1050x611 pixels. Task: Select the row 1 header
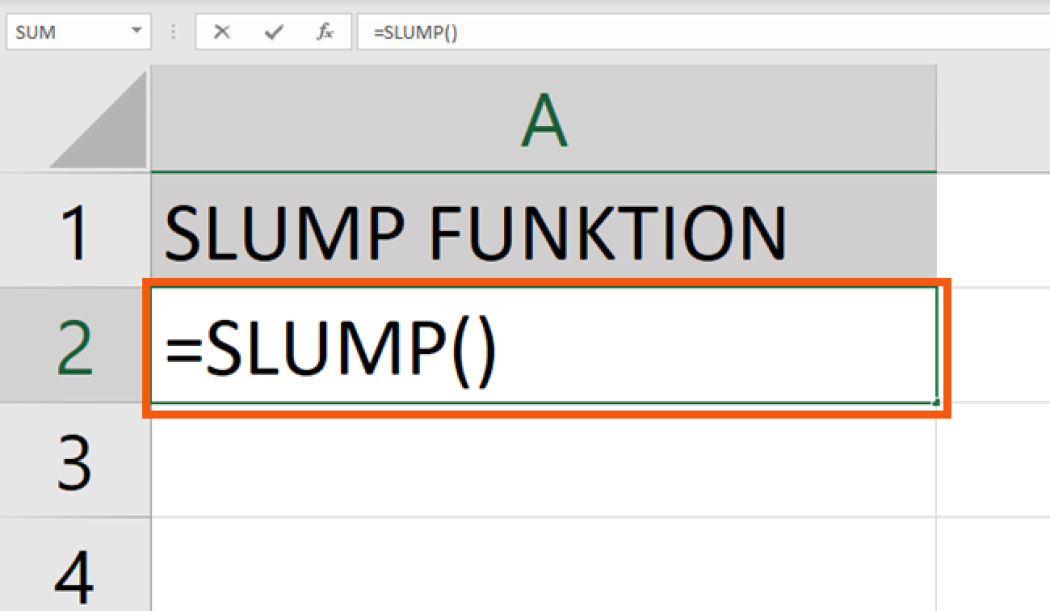(x=75, y=232)
